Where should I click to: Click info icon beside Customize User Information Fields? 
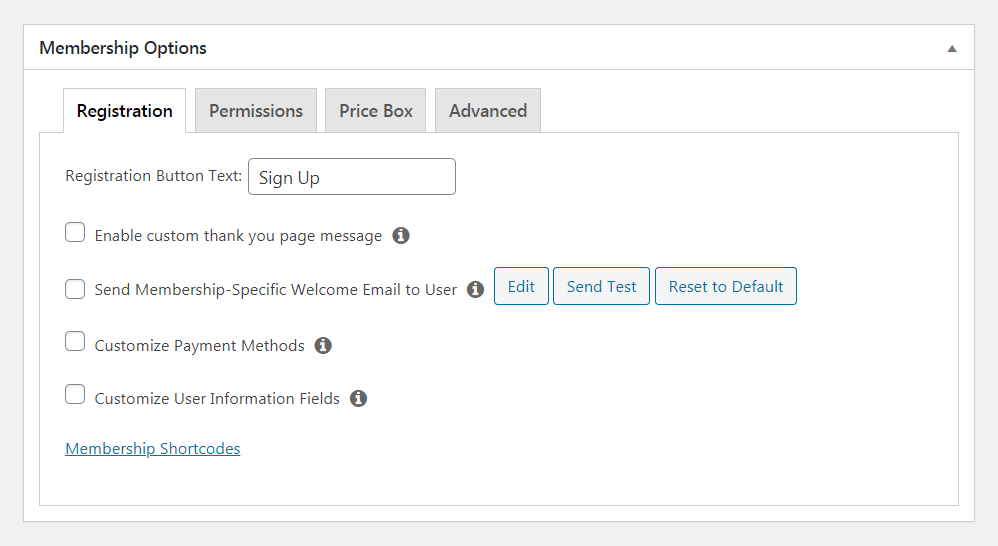point(358,398)
